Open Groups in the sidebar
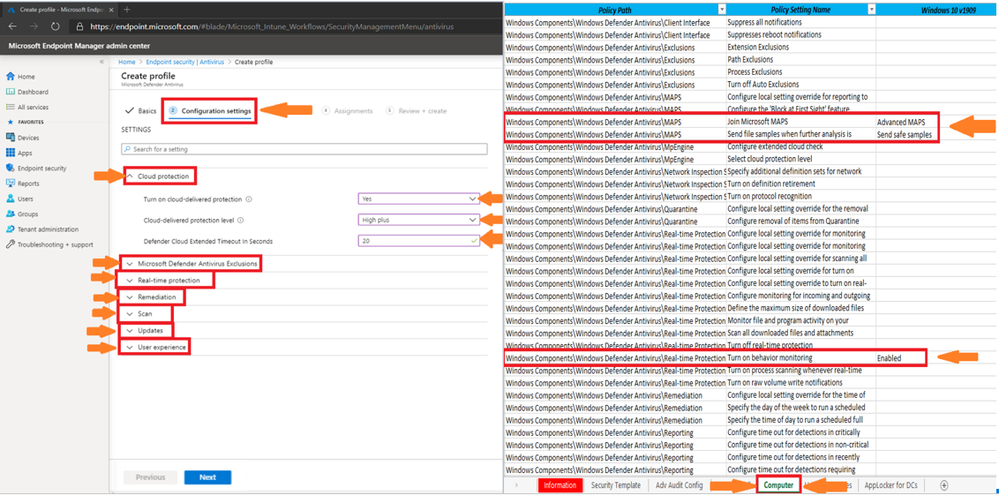This screenshot has width=999, height=495. [22, 214]
